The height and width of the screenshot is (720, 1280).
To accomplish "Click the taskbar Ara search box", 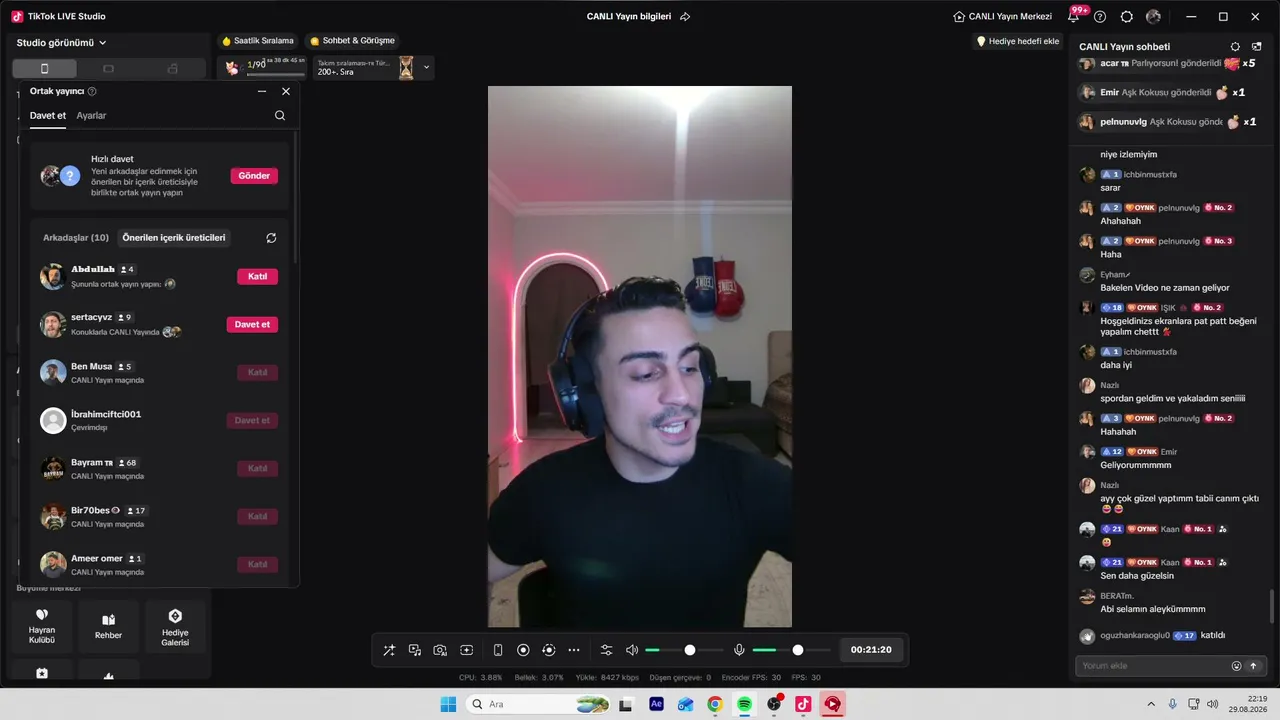I will pyautogui.click(x=538, y=704).
